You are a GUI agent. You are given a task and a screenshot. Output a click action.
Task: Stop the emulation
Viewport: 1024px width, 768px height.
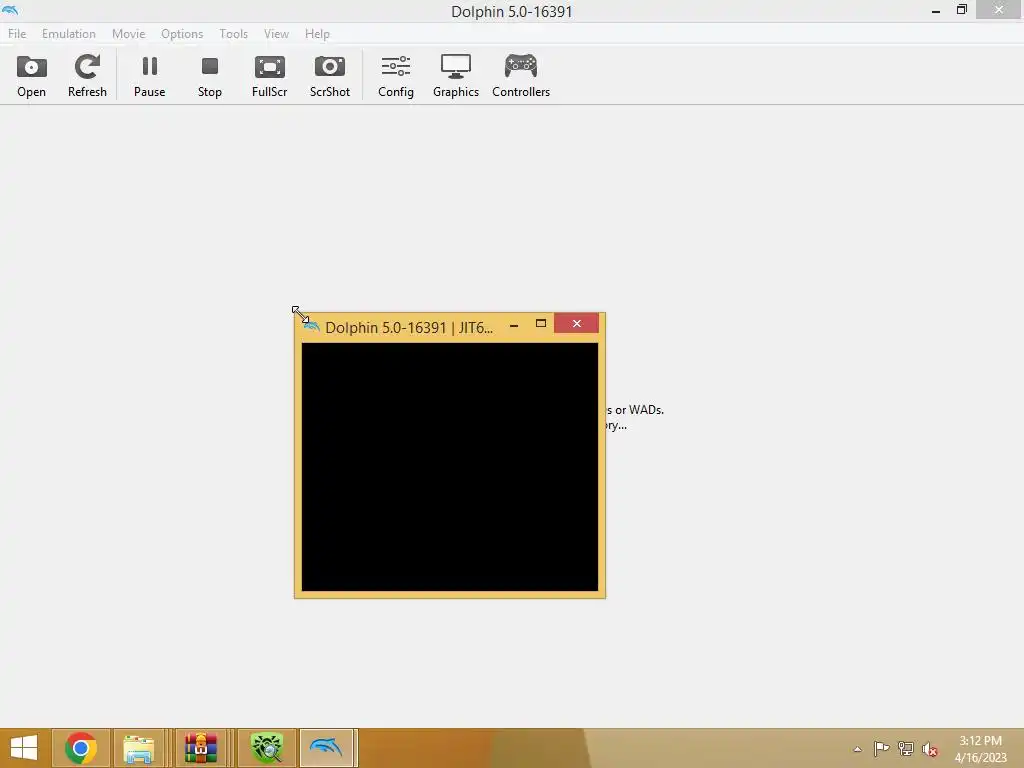pos(210,76)
